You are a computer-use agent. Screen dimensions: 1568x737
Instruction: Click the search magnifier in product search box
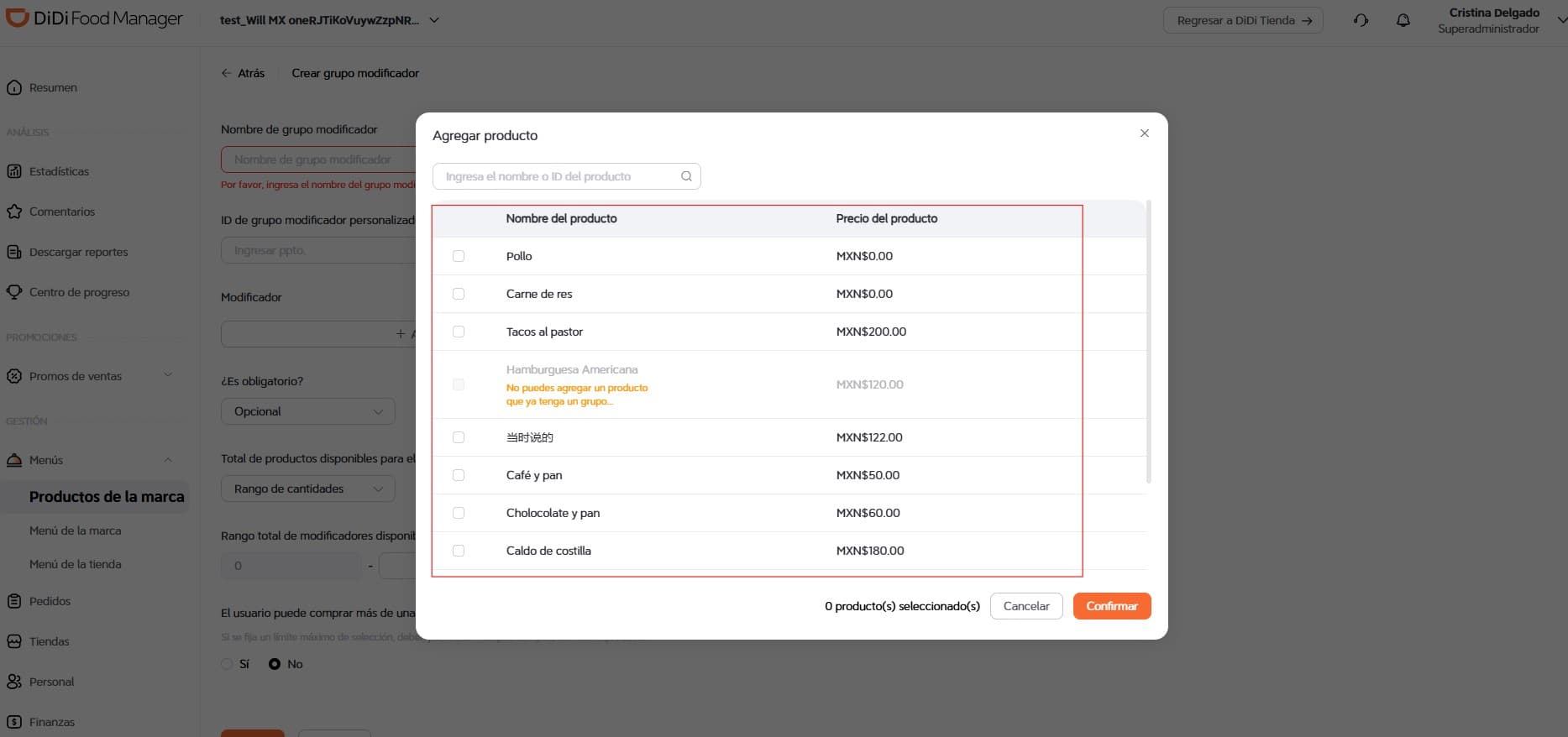point(686,176)
